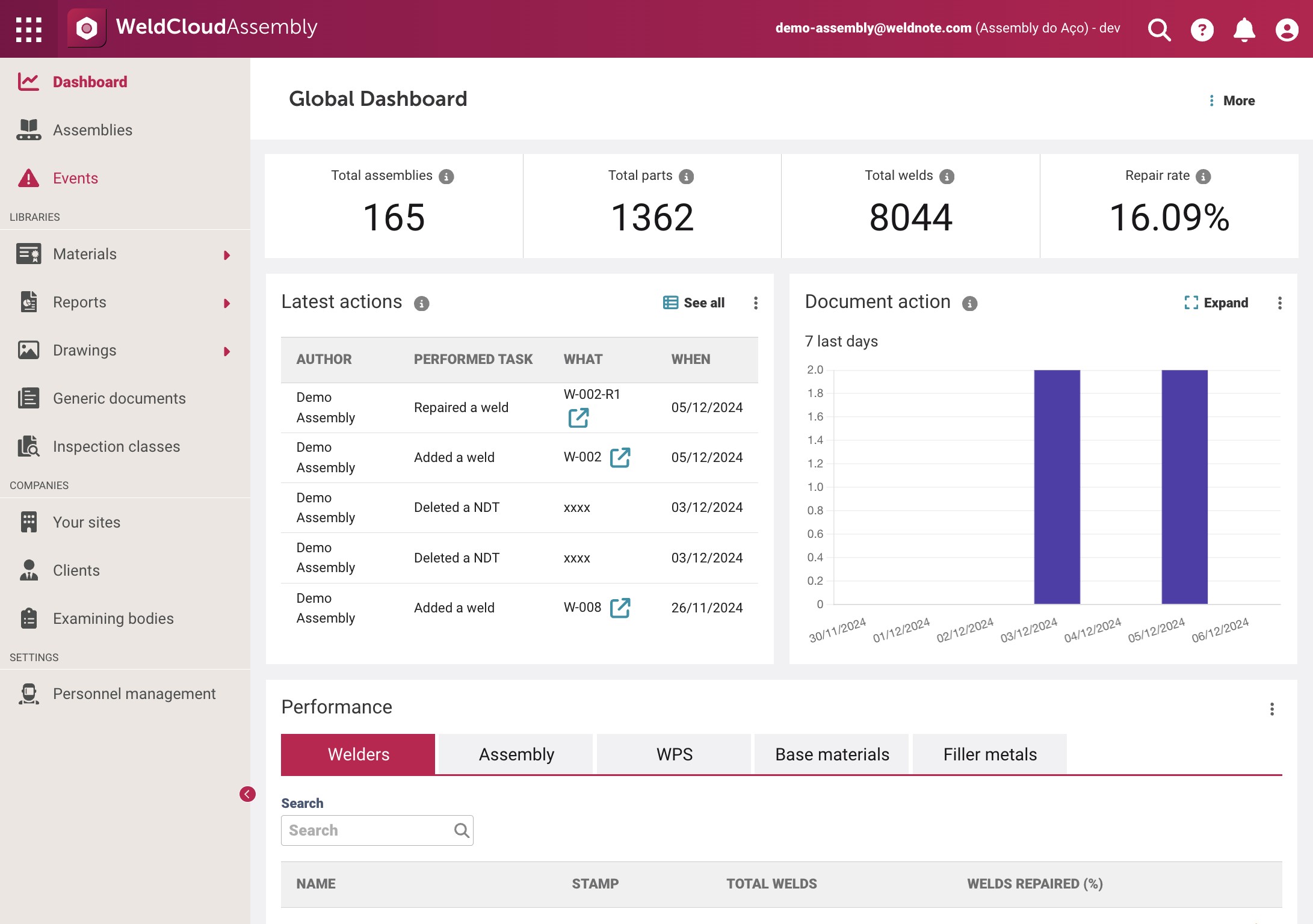Open the More menu on Global Dashboard

click(1231, 100)
